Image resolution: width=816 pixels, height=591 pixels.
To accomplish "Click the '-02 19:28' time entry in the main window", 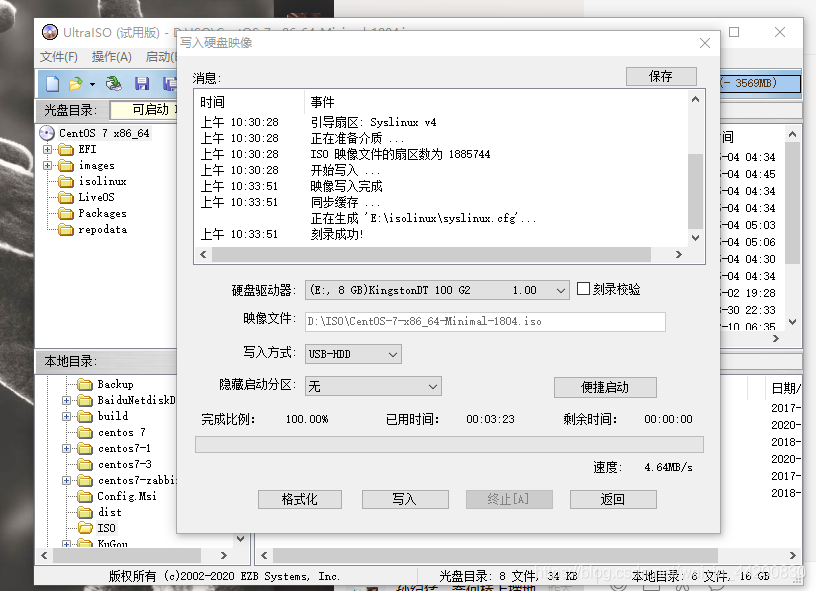I will (x=748, y=293).
